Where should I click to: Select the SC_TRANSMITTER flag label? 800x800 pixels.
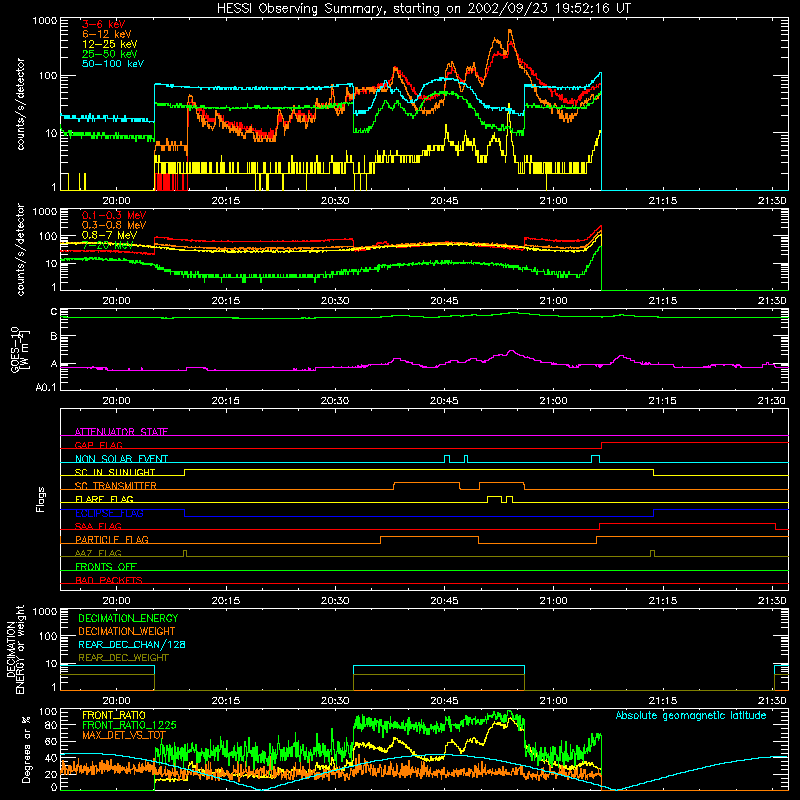(x=116, y=486)
